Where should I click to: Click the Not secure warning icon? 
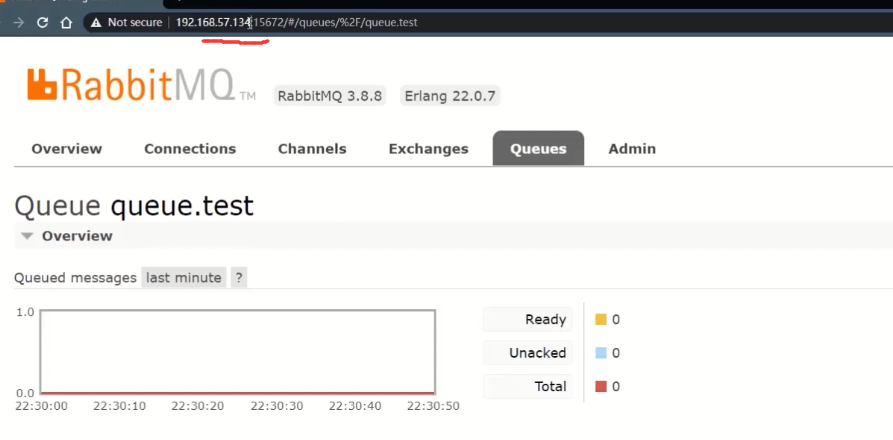point(96,22)
